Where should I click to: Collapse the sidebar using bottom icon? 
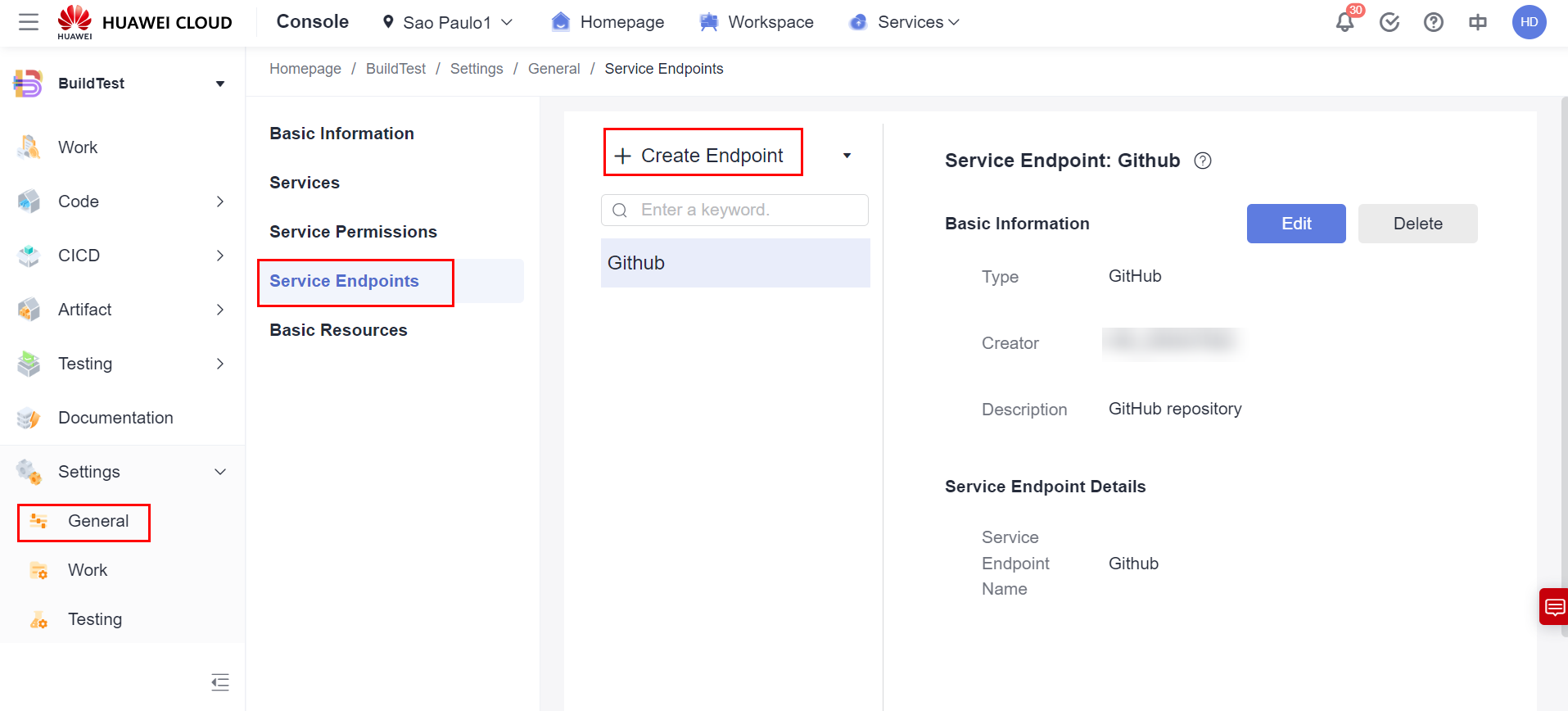coord(220,682)
